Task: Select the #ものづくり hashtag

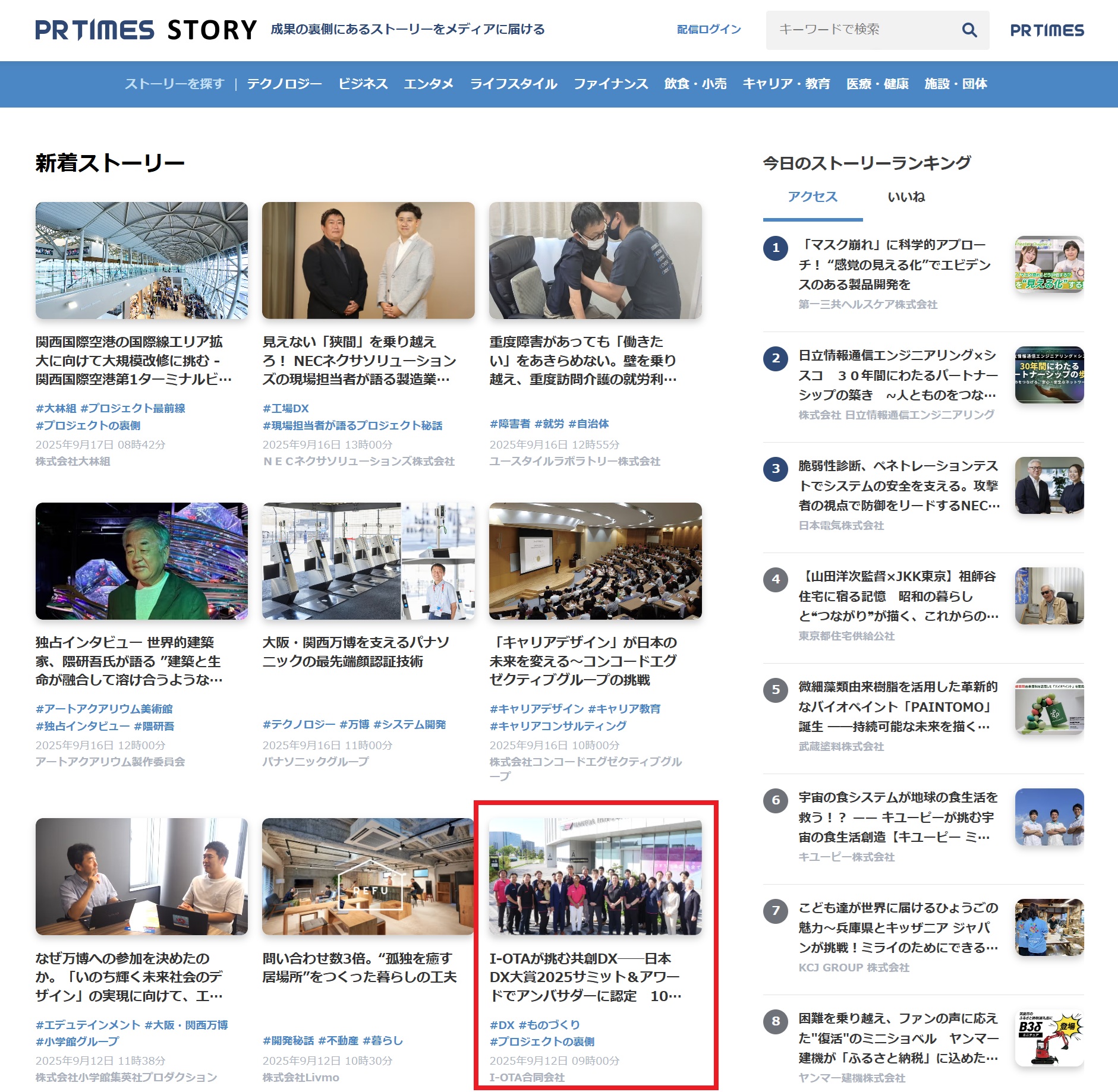Action: [x=549, y=1025]
